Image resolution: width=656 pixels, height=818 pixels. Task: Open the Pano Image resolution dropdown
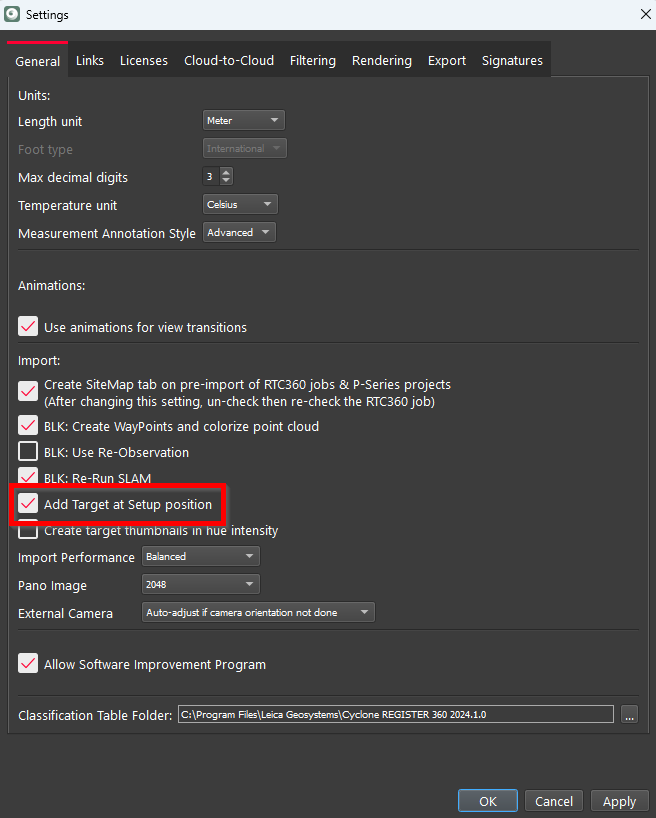point(201,585)
